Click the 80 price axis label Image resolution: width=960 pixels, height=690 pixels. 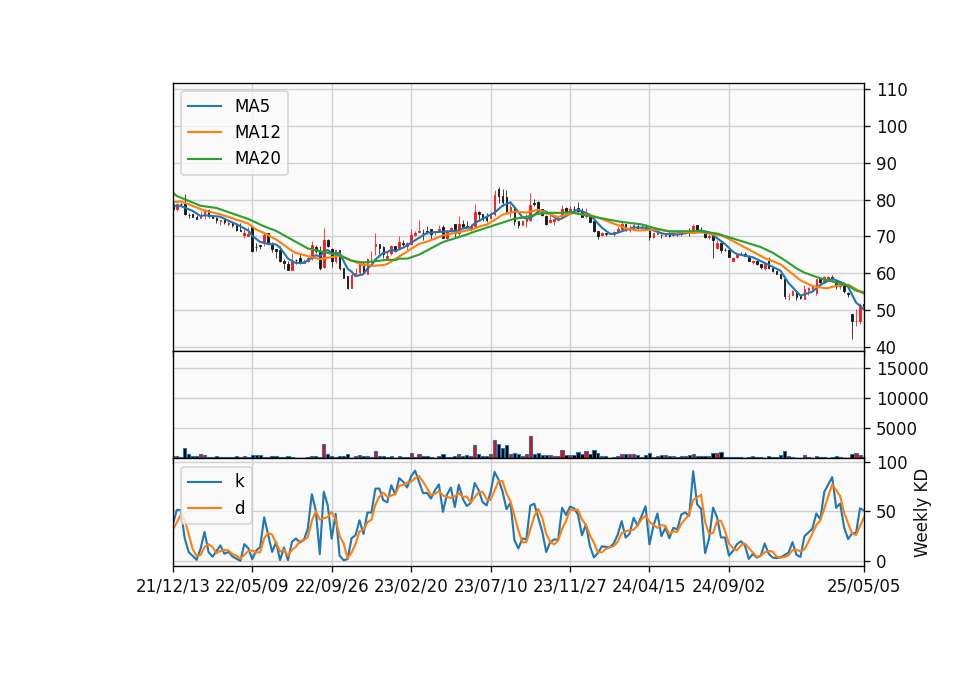point(887,201)
